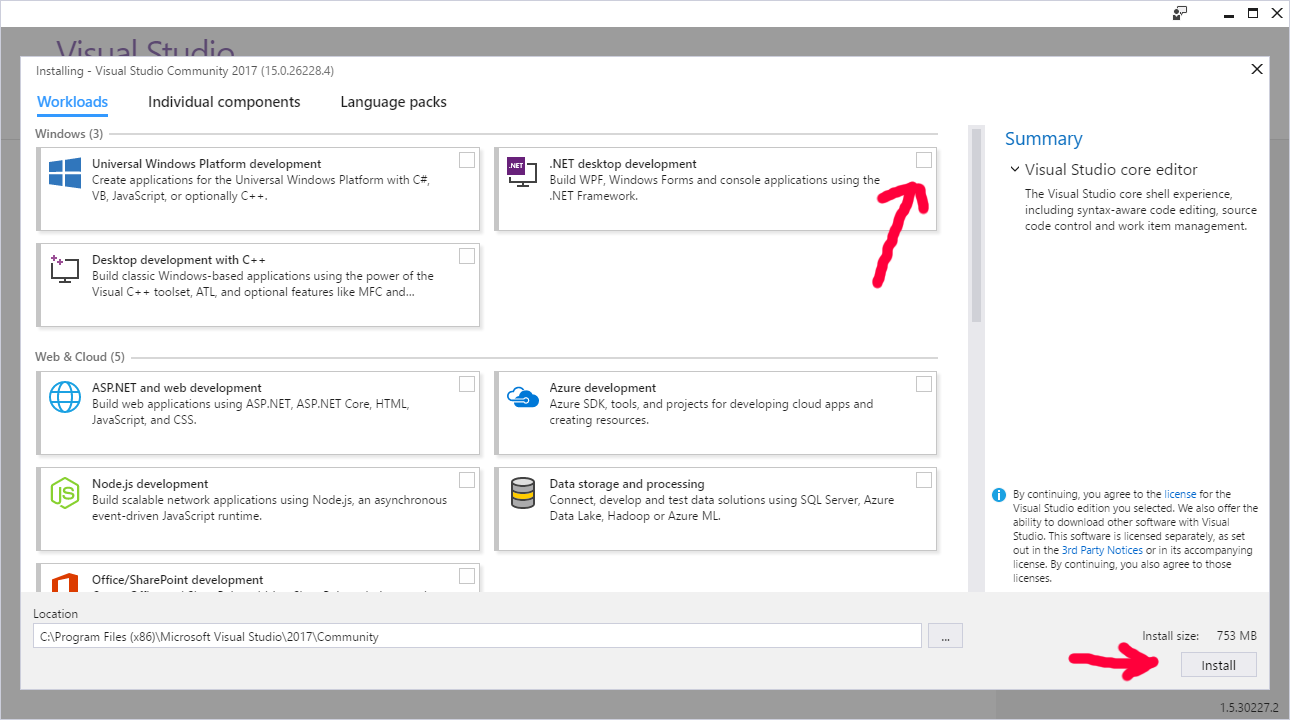Select the Universal Windows Platform development icon
Screen dimensions: 1290x720
[x=64, y=172]
